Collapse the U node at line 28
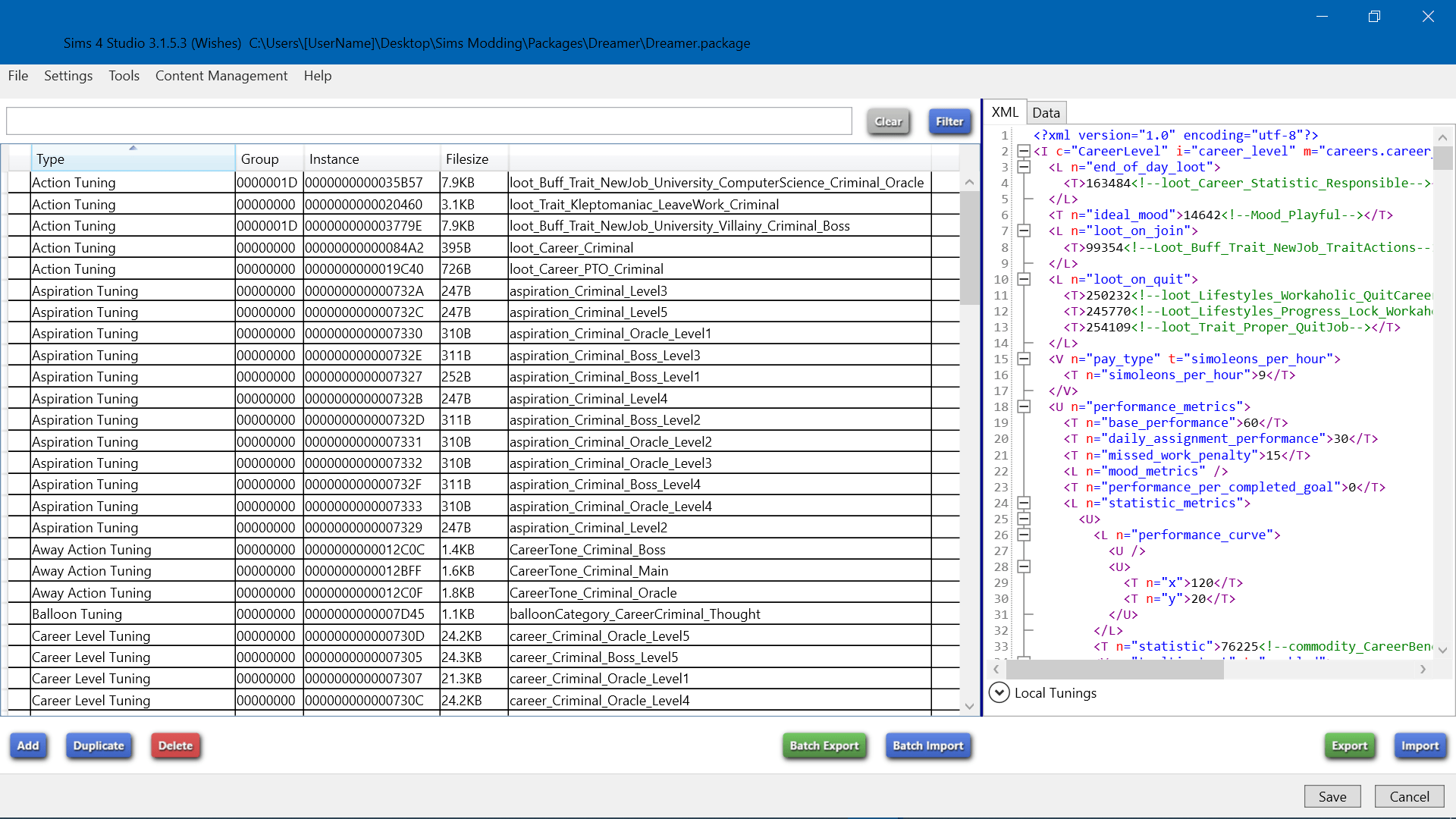This screenshot has width=1456, height=819. tap(1024, 566)
